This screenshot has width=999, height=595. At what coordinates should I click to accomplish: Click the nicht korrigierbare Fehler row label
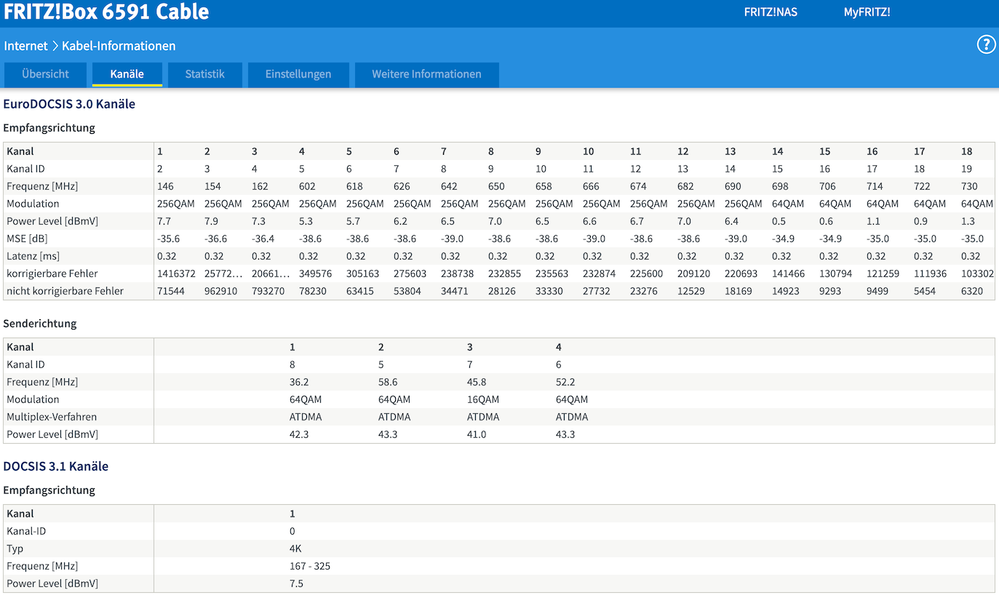tap(65, 291)
